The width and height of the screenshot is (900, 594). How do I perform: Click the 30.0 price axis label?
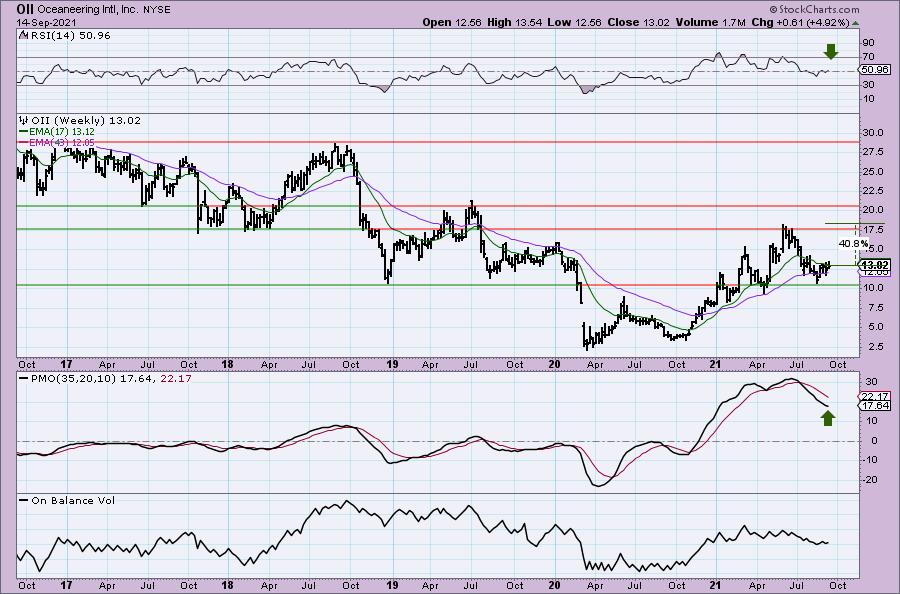coord(874,133)
